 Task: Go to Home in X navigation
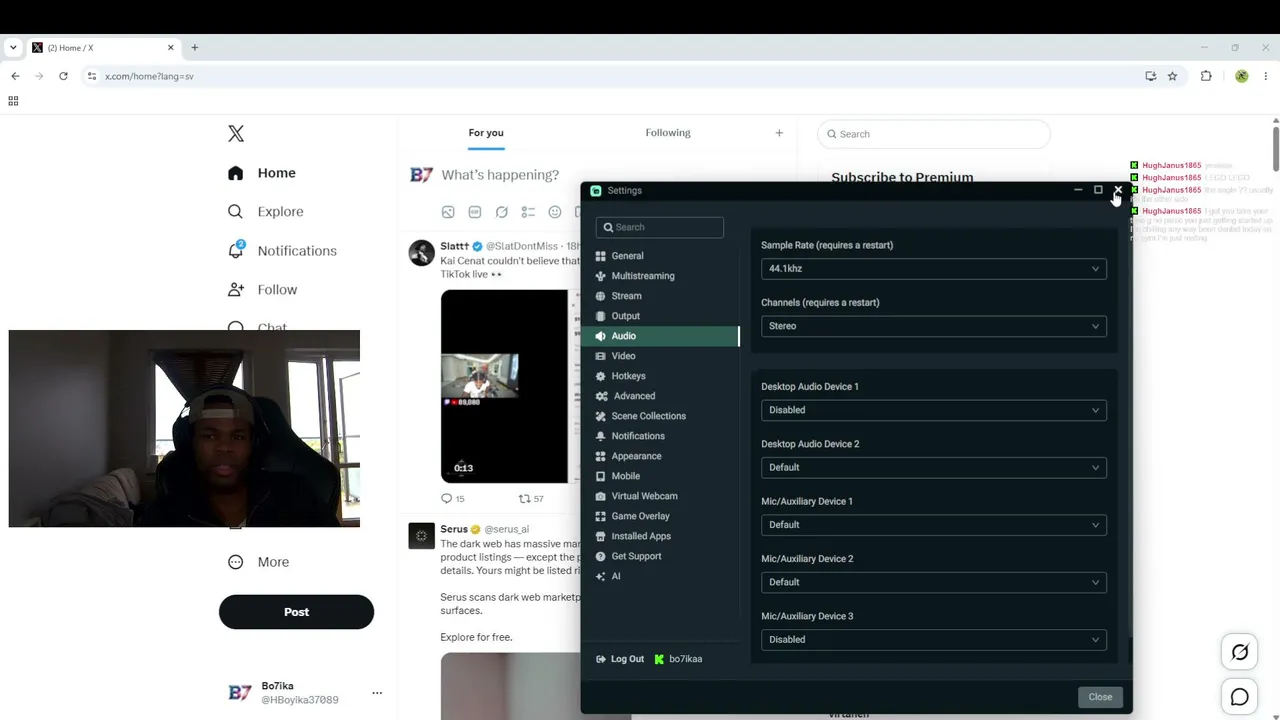click(x=262, y=173)
